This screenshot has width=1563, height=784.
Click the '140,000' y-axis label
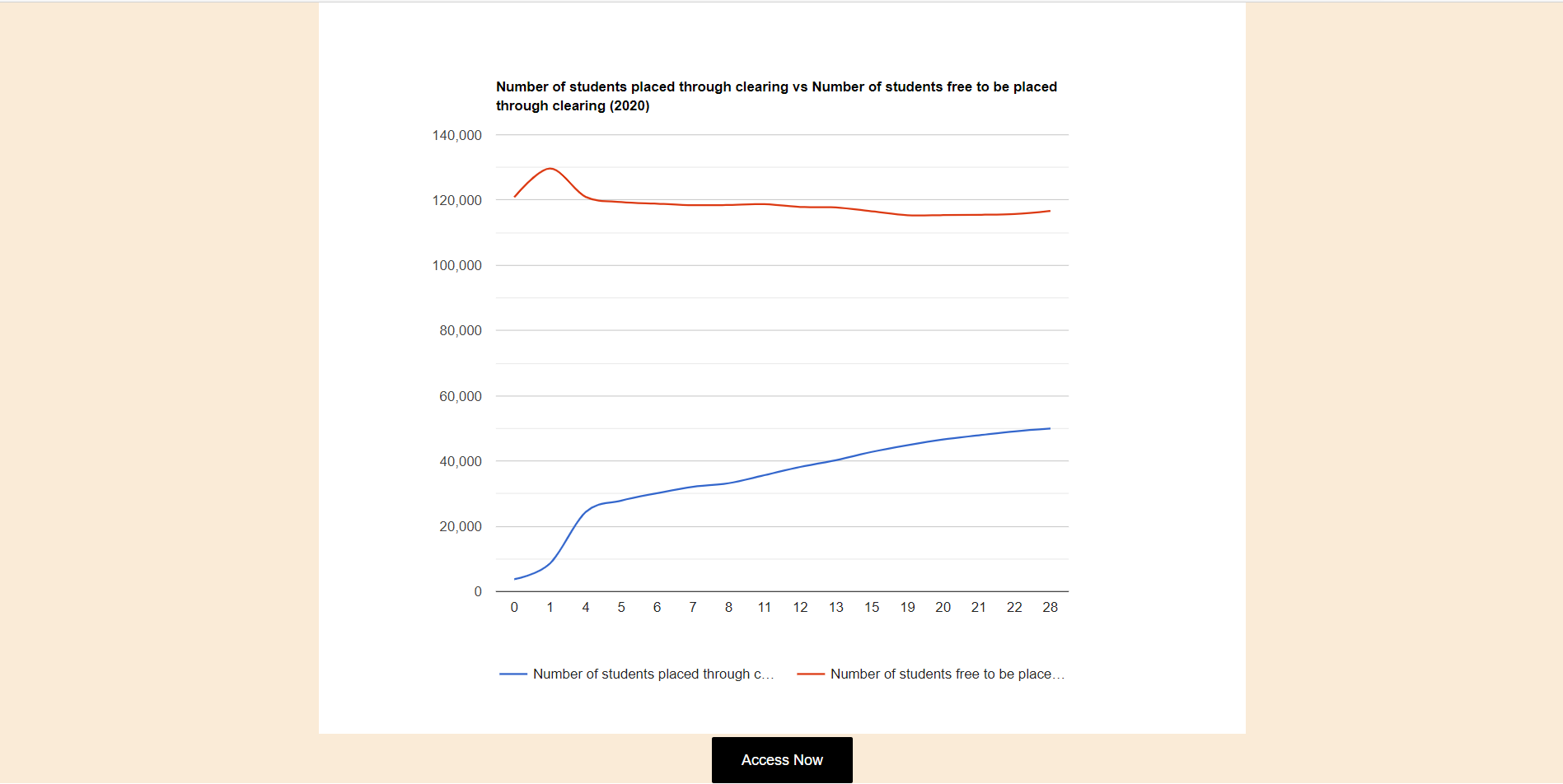tap(457, 135)
